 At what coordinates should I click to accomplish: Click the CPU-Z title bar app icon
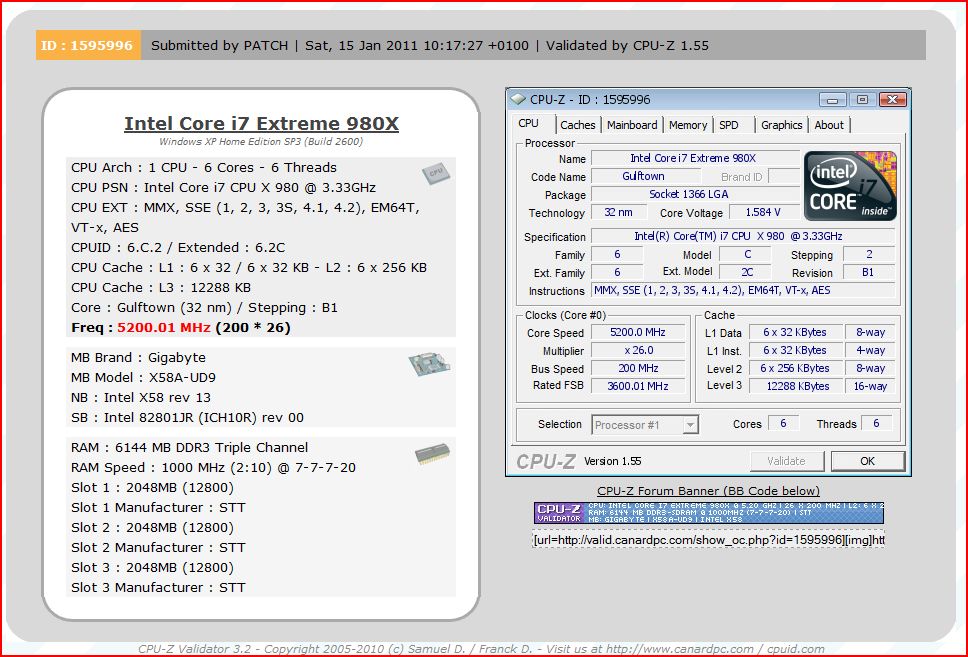518,99
